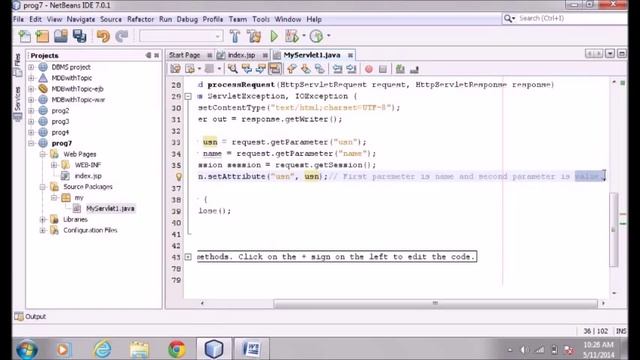Run the project with green play icon
The image size is (640, 360).
tap(274, 36)
